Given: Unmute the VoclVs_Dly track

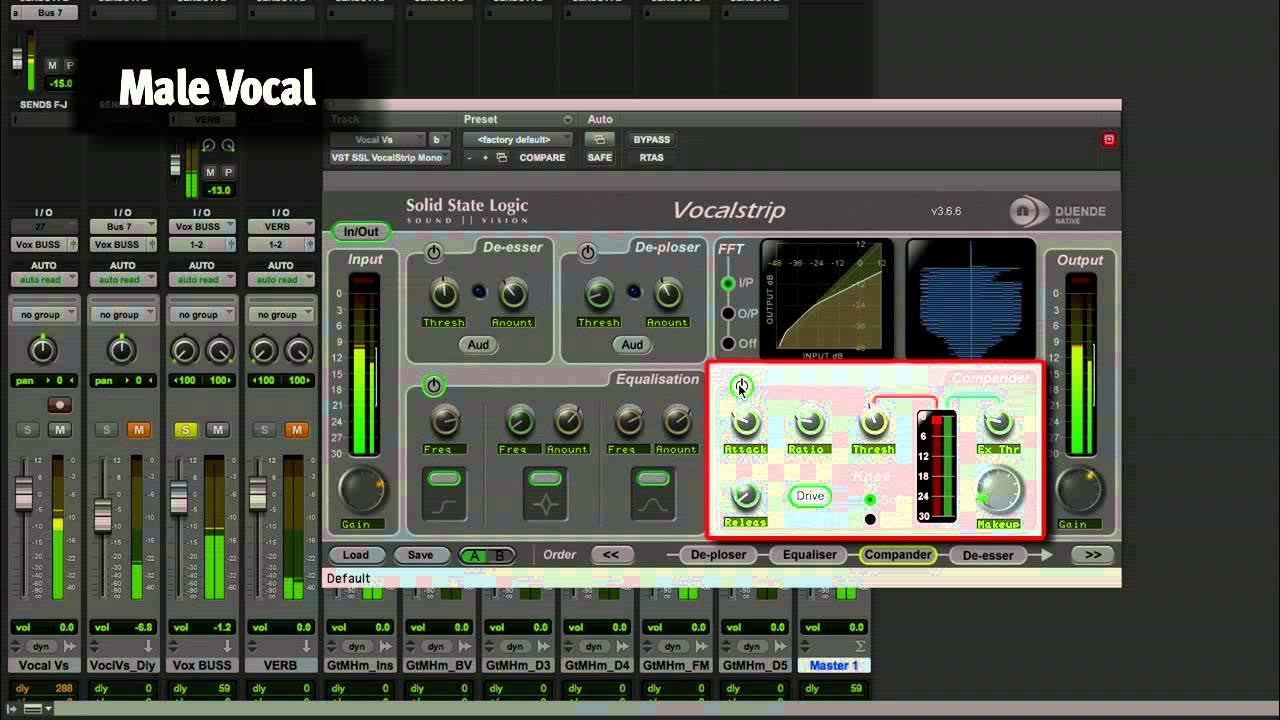Looking at the screenshot, I should click(138, 430).
